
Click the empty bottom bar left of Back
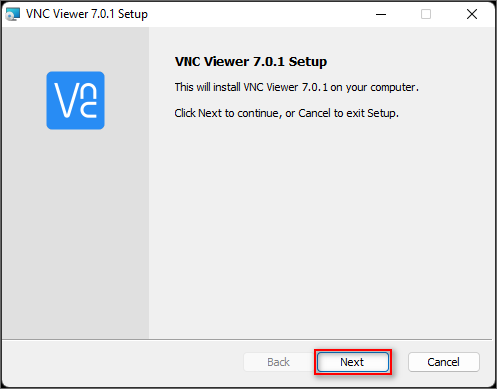point(123,363)
